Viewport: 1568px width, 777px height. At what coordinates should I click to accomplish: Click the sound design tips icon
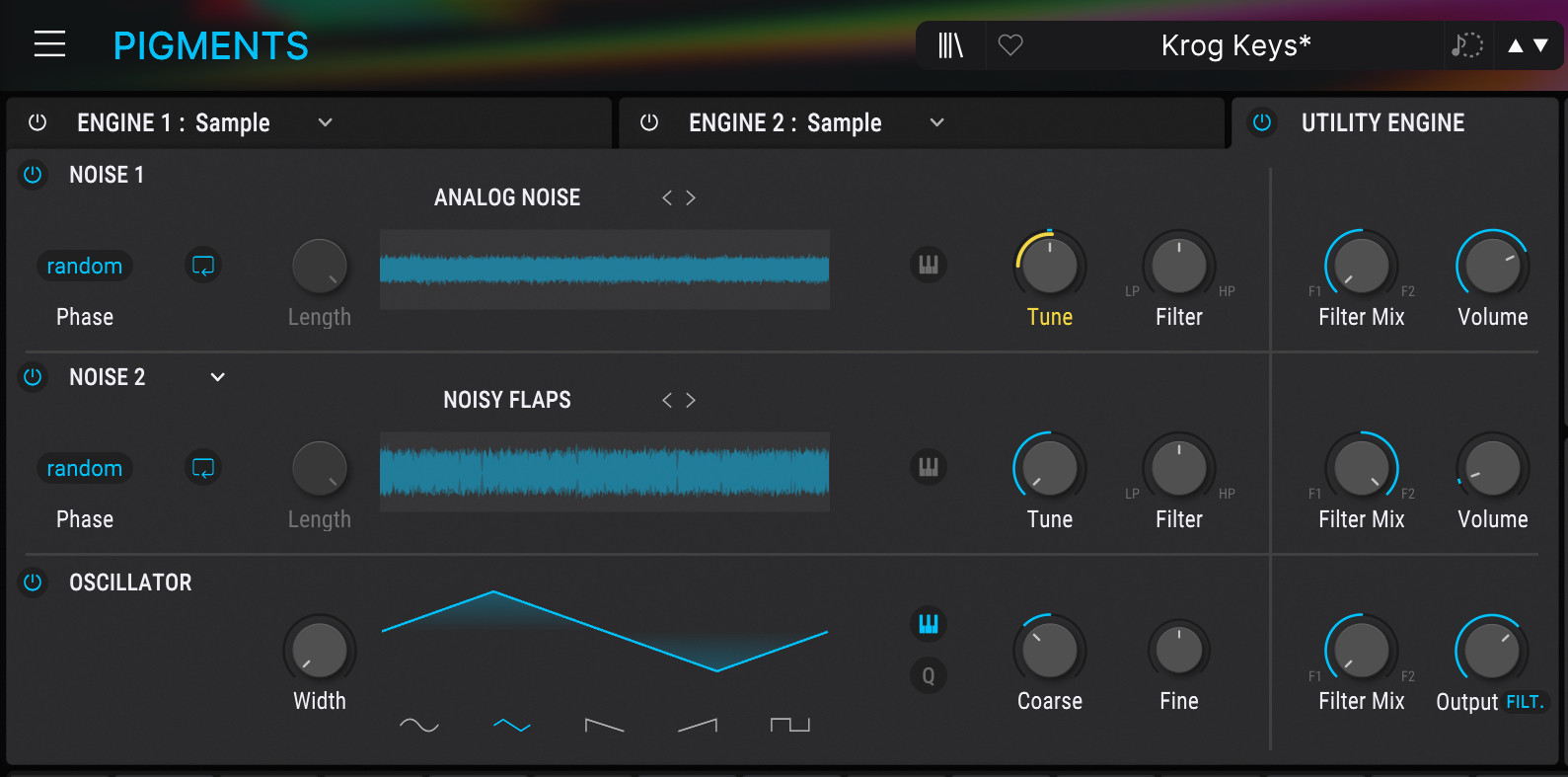tap(1467, 45)
